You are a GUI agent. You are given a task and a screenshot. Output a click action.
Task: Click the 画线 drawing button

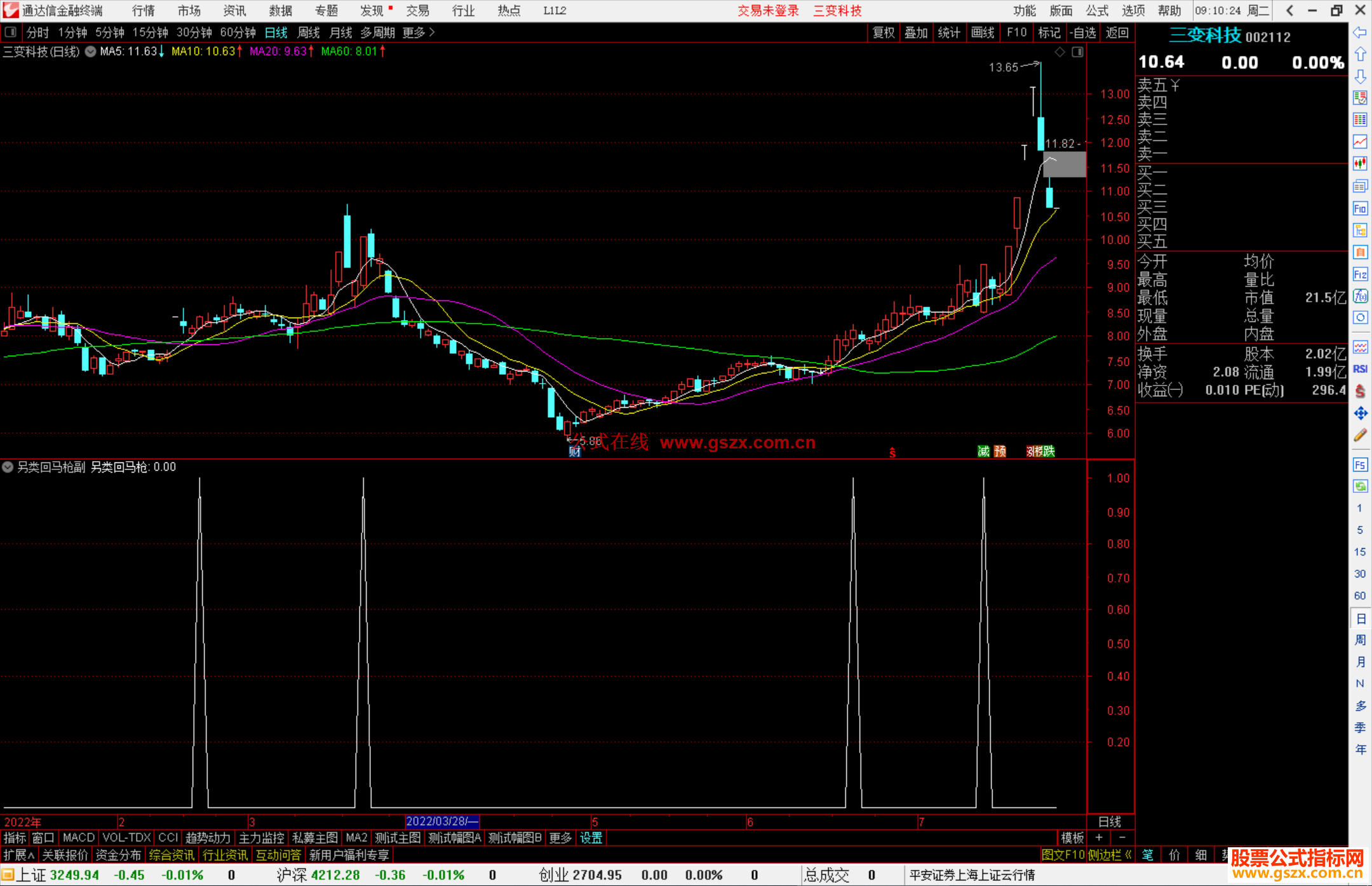point(983,32)
